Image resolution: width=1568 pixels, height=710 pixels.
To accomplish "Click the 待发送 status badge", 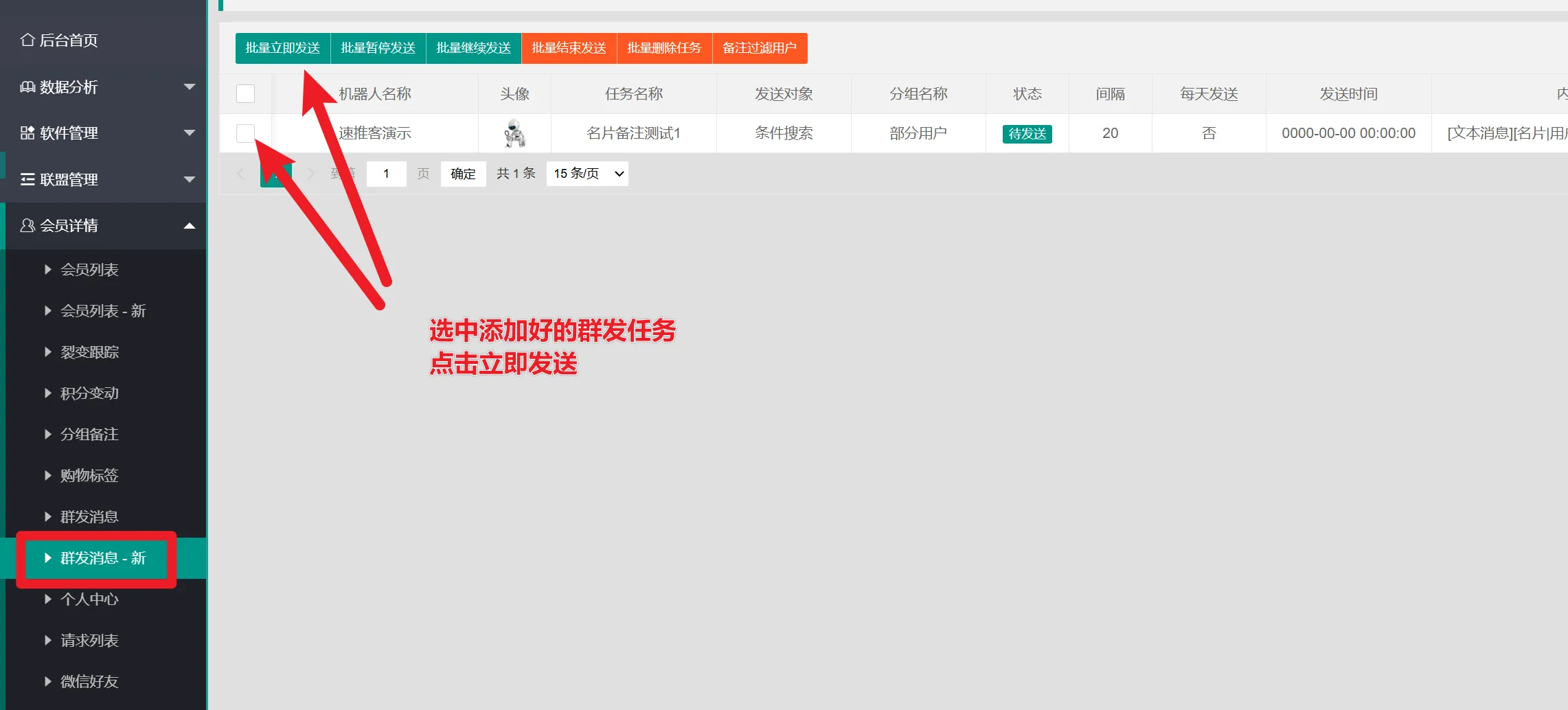I will [1027, 134].
